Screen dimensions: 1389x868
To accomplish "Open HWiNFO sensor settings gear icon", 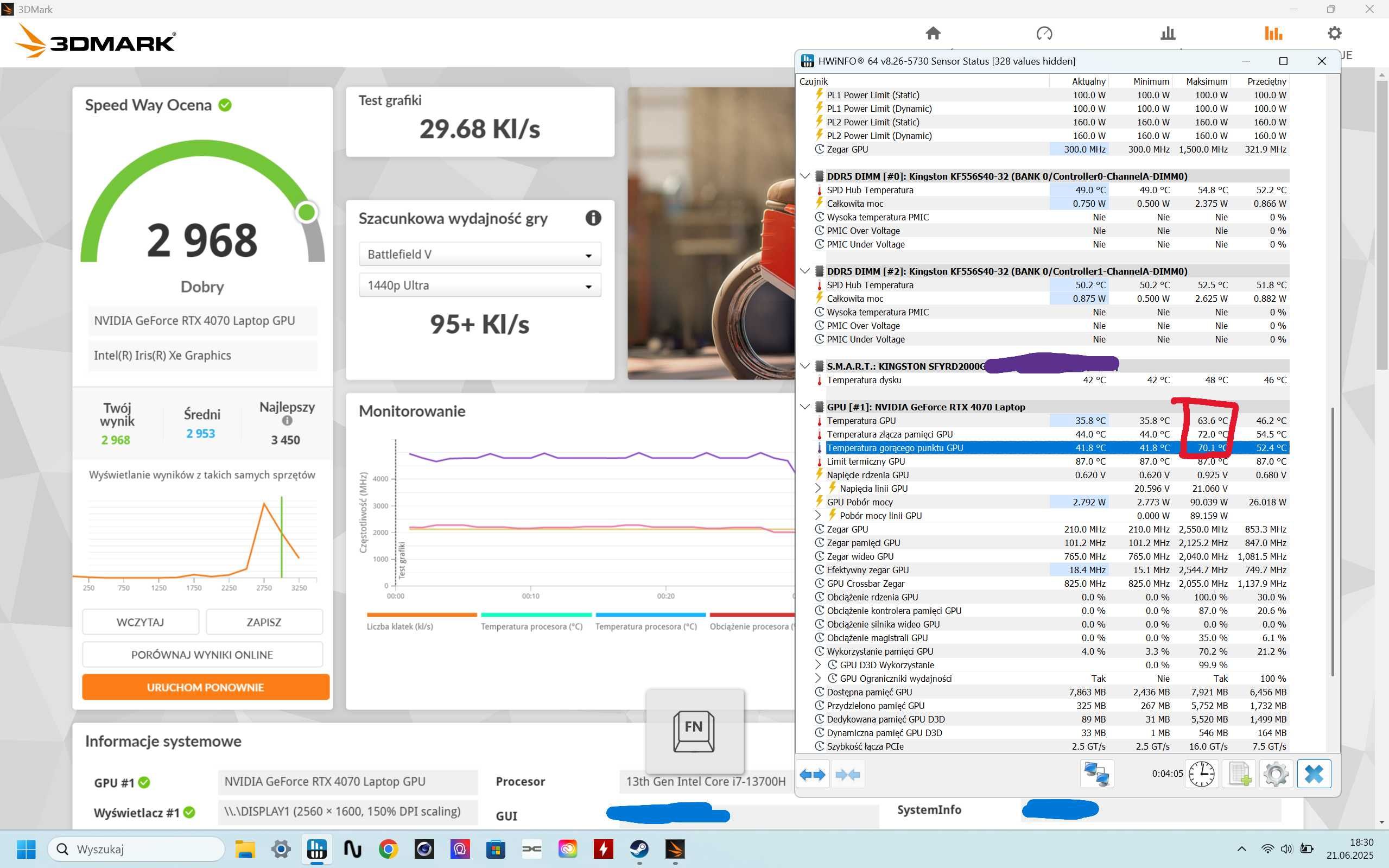I will click(x=1276, y=774).
